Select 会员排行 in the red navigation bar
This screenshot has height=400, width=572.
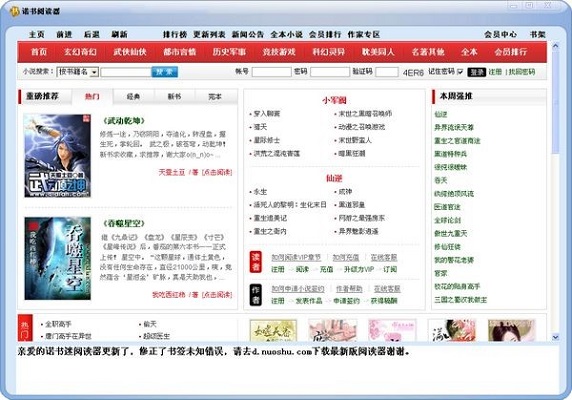(511, 52)
